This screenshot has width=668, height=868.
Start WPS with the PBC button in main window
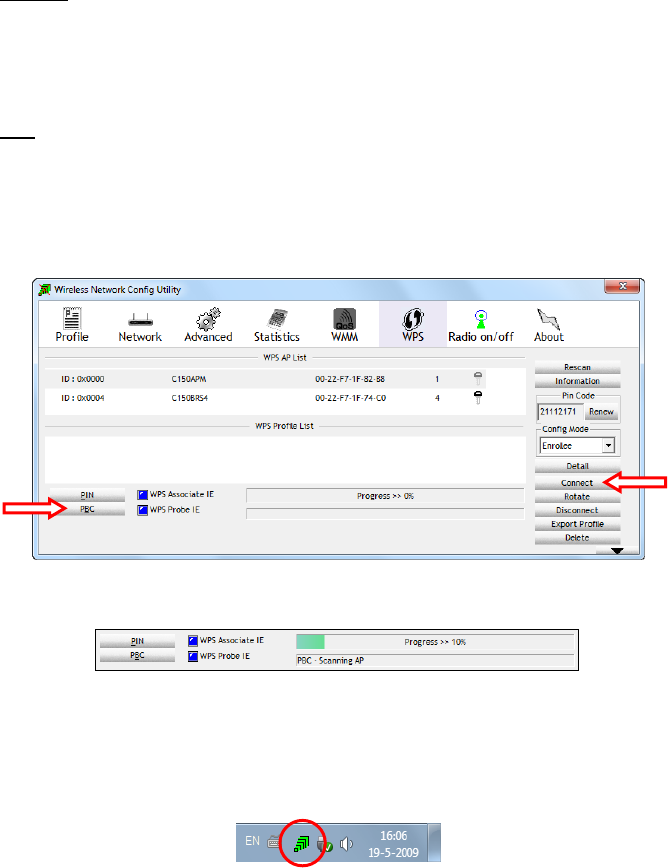point(87,509)
